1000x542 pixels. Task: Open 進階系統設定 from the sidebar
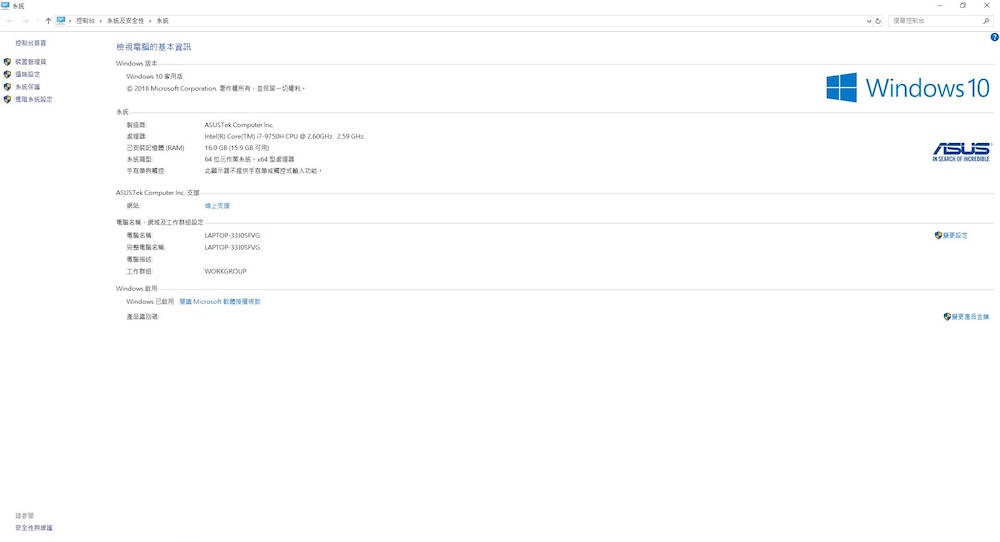tap(34, 99)
